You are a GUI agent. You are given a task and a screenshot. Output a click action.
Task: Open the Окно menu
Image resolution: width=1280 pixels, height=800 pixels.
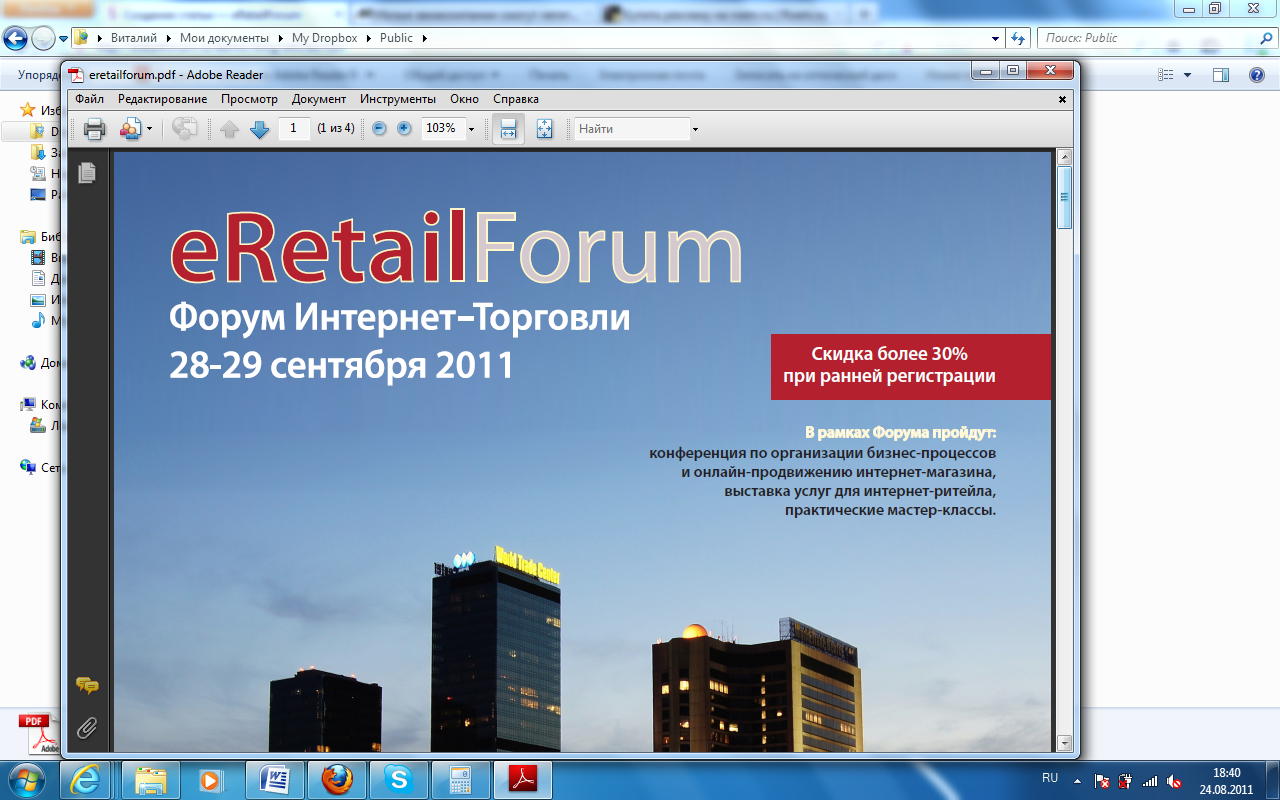tap(465, 99)
